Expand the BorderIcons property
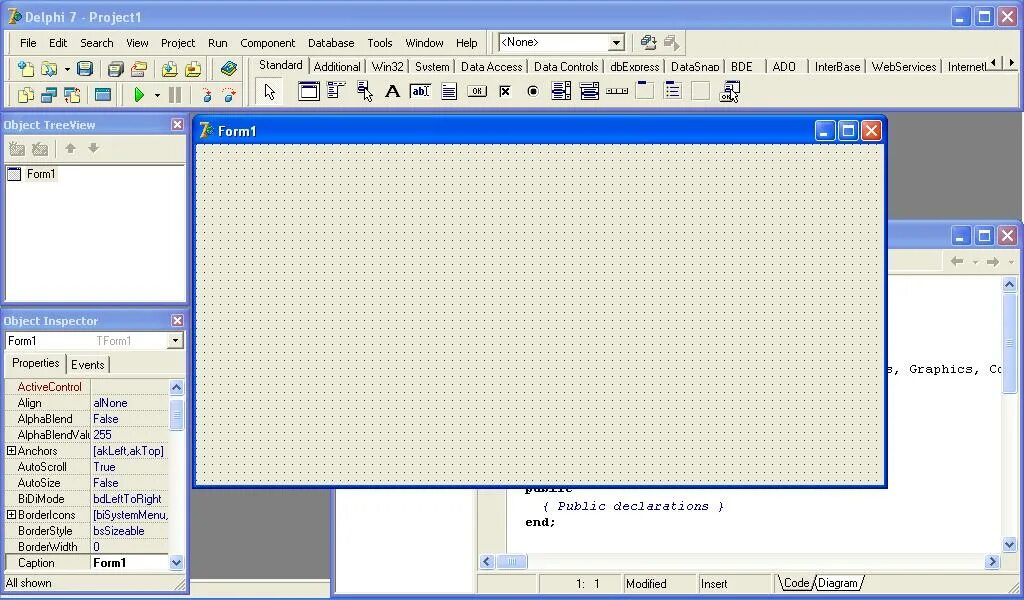The width and height of the screenshot is (1024, 600). pos(11,515)
